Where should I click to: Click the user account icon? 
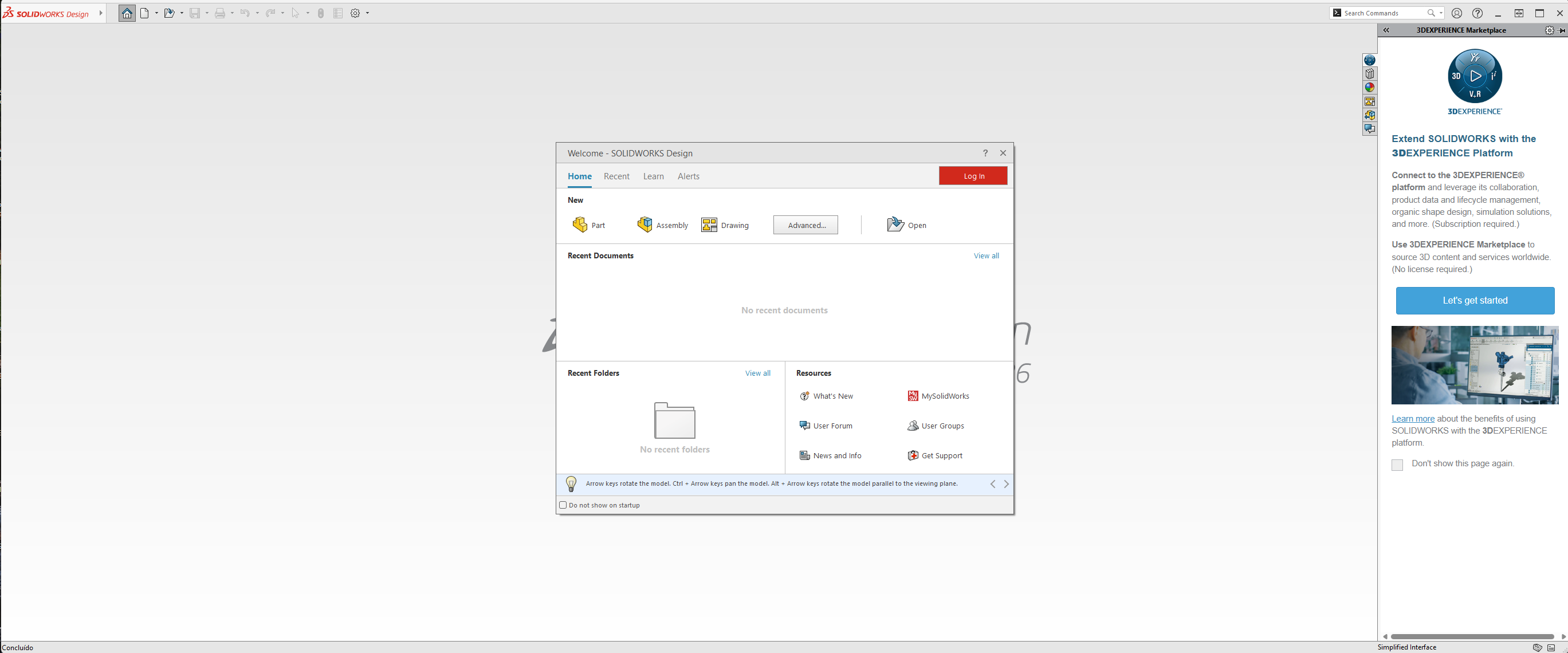tap(1457, 13)
